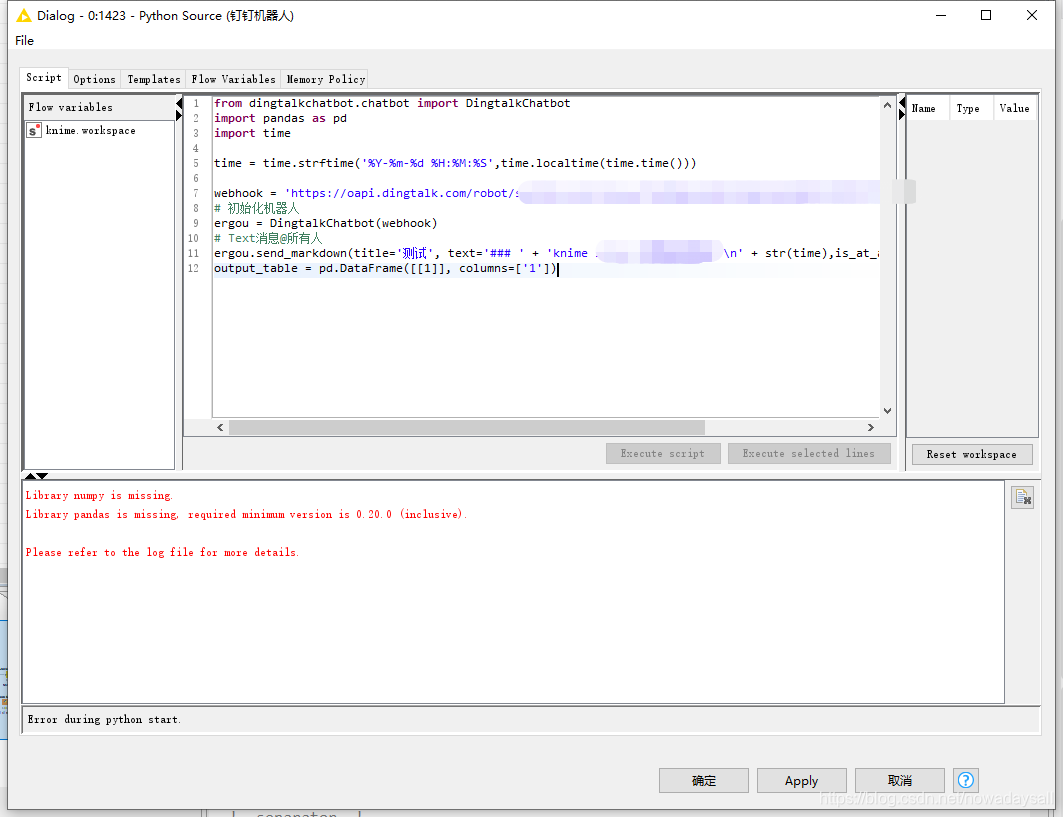Click 'Library pandas is missing' error message
The width and height of the screenshot is (1063, 817).
pyautogui.click(x=246, y=515)
